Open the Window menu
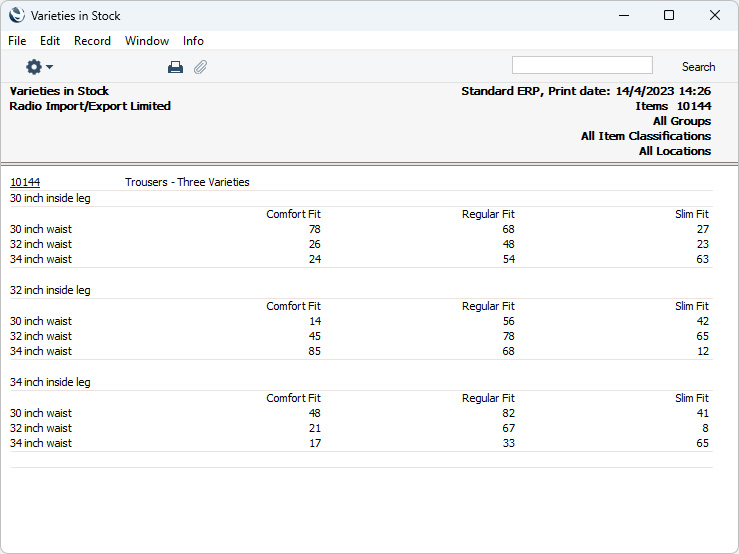This screenshot has height=554, width=739. point(147,41)
